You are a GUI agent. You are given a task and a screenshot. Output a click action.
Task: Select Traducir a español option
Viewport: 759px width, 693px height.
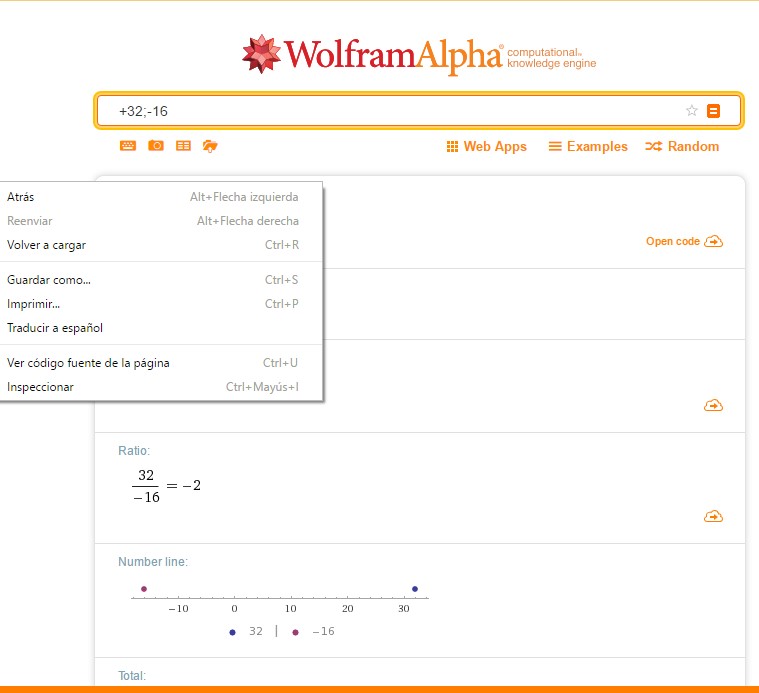pos(55,328)
